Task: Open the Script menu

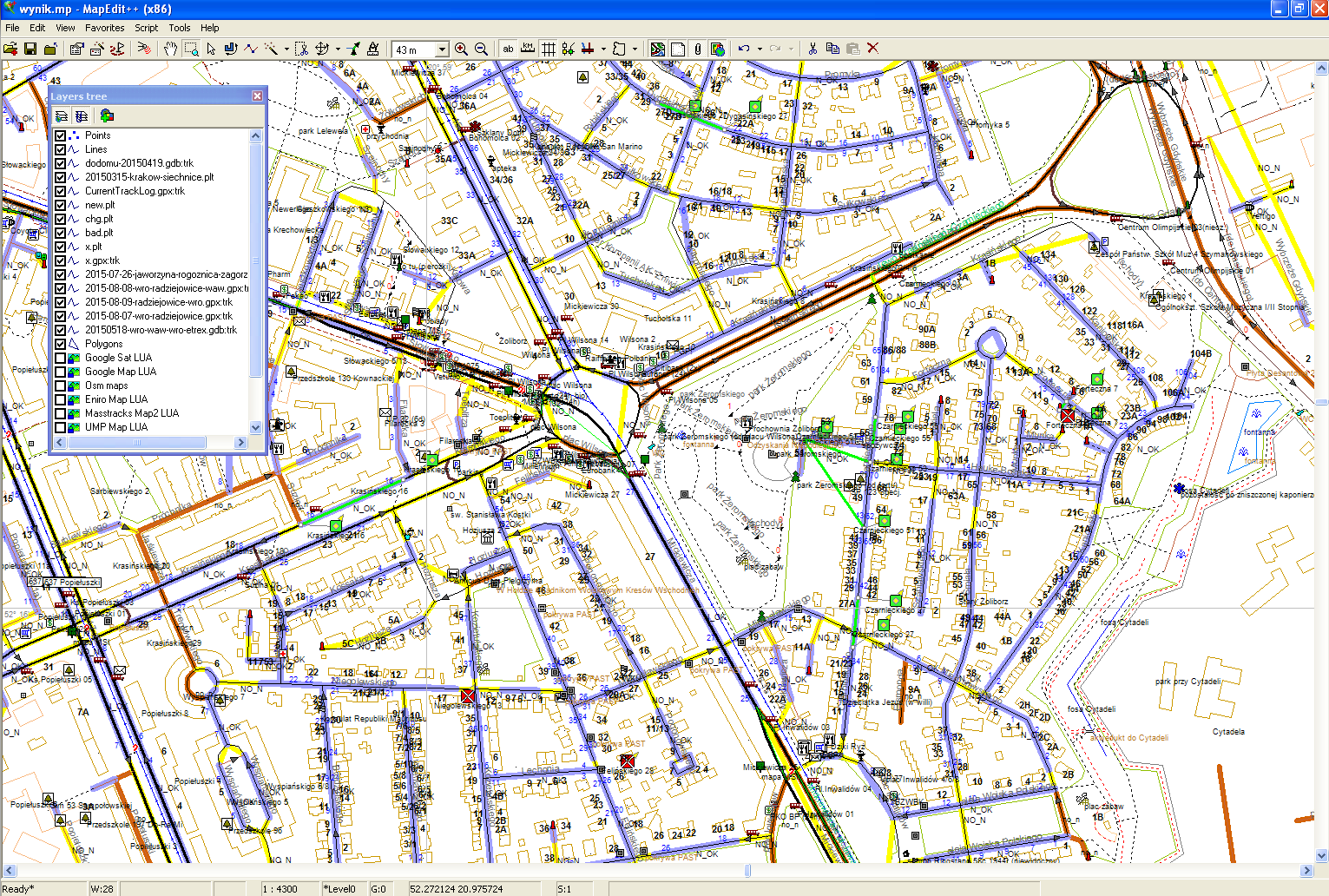Action: (146, 28)
